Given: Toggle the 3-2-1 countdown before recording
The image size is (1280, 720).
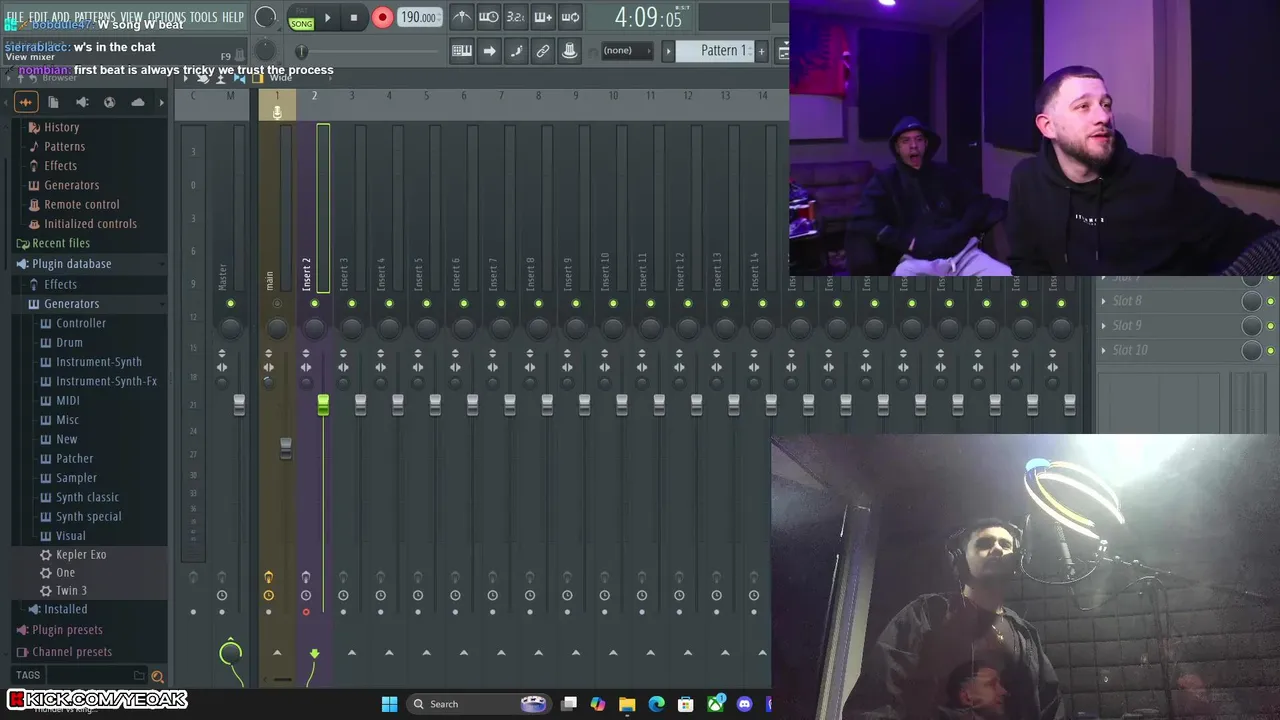Looking at the screenshot, I should 515,17.
